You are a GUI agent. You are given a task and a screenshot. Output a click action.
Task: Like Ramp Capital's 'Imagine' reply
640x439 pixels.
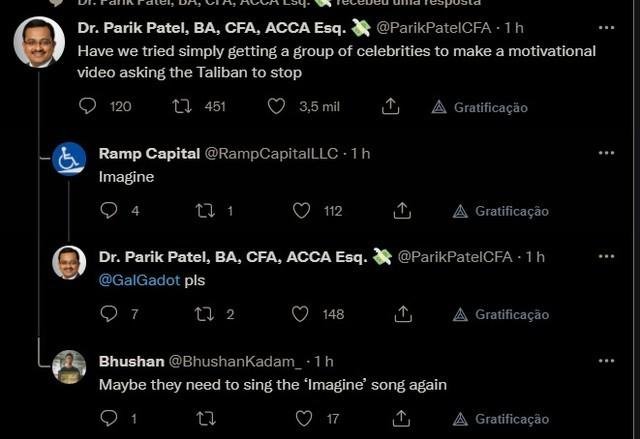pos(302,211)
